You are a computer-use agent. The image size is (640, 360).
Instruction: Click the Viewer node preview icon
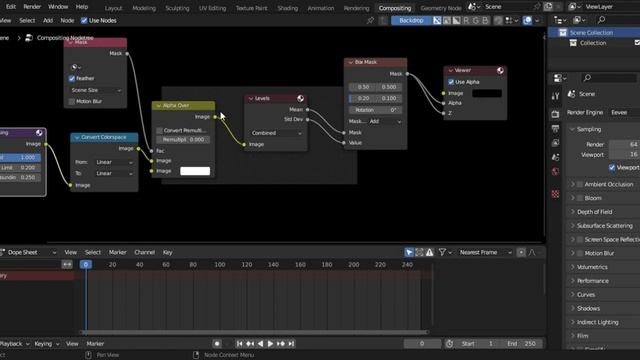pyautogui.click(x=500, y=70)
